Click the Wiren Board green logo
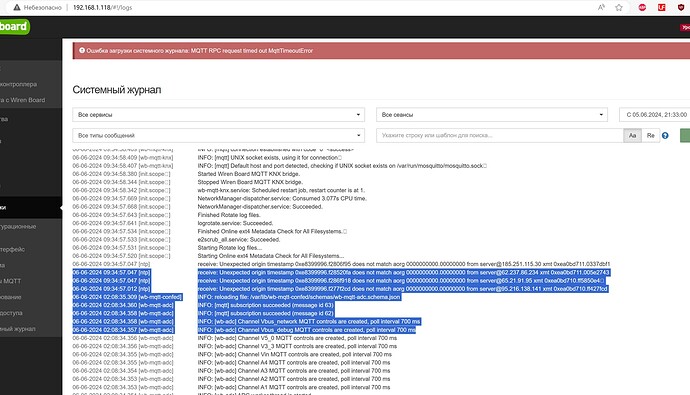The image size is (690, 395). (x=14, y=26)
